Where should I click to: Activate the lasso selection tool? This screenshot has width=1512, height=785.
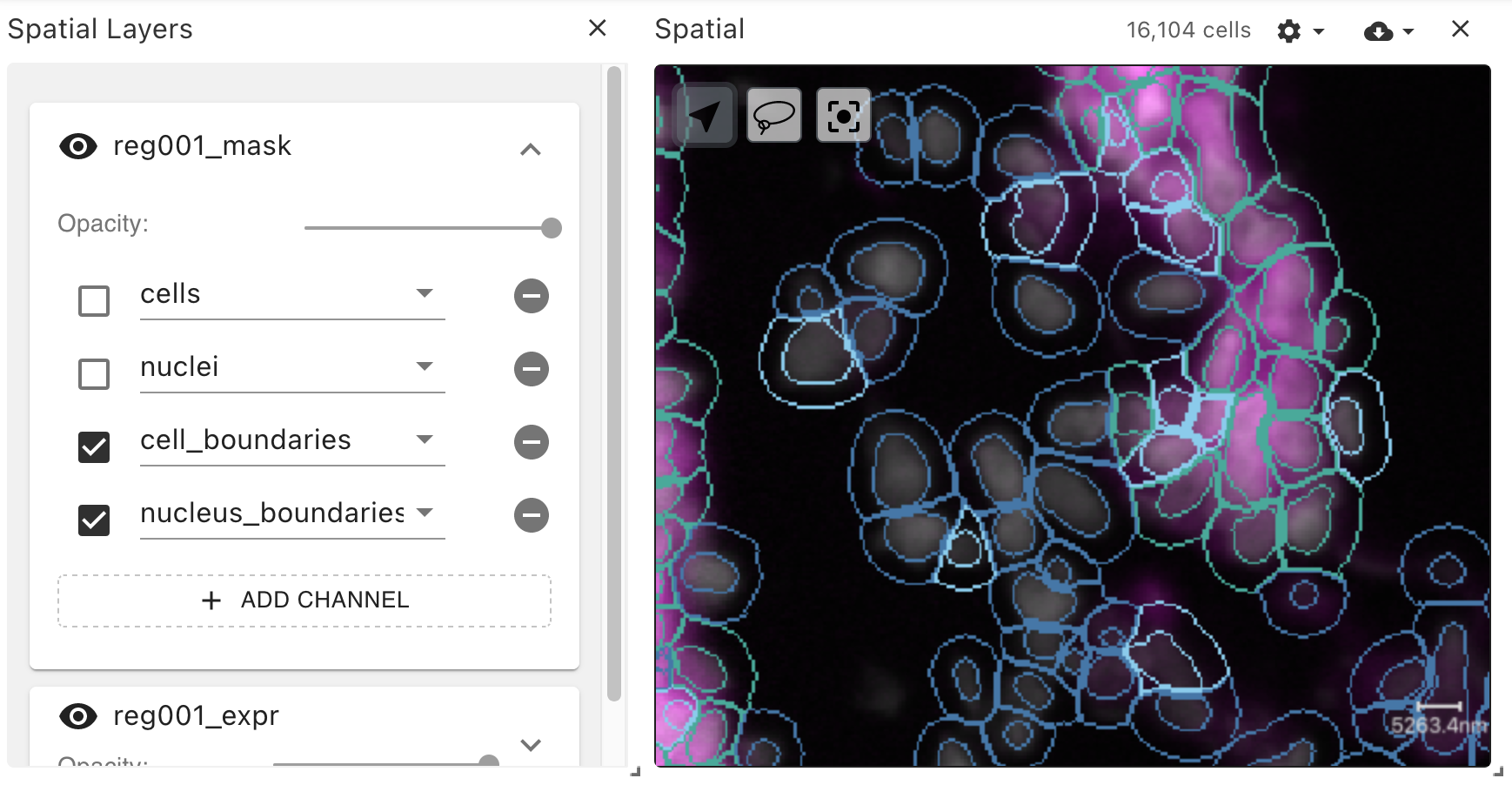click(773, 114)
